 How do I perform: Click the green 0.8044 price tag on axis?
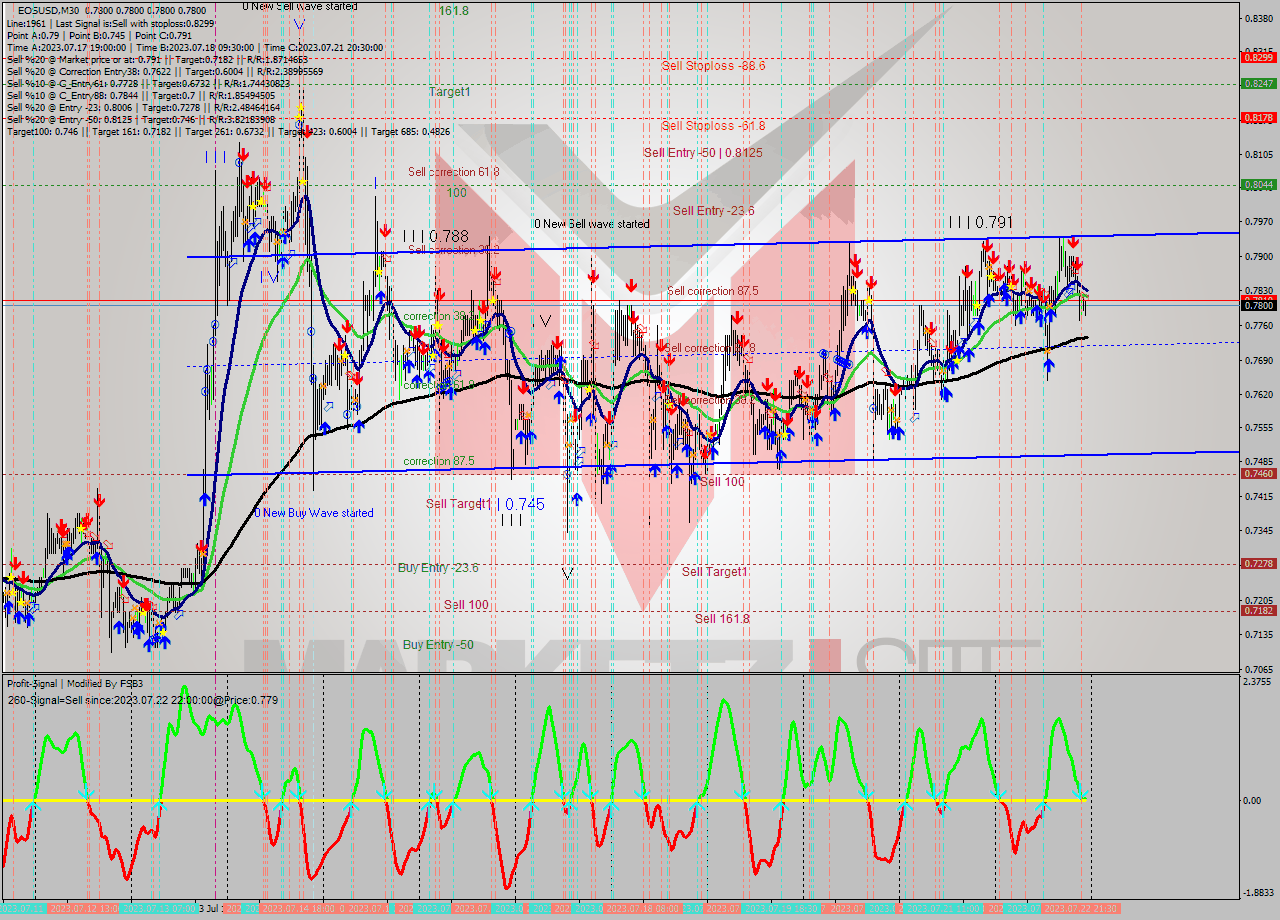pos(1257,184)
